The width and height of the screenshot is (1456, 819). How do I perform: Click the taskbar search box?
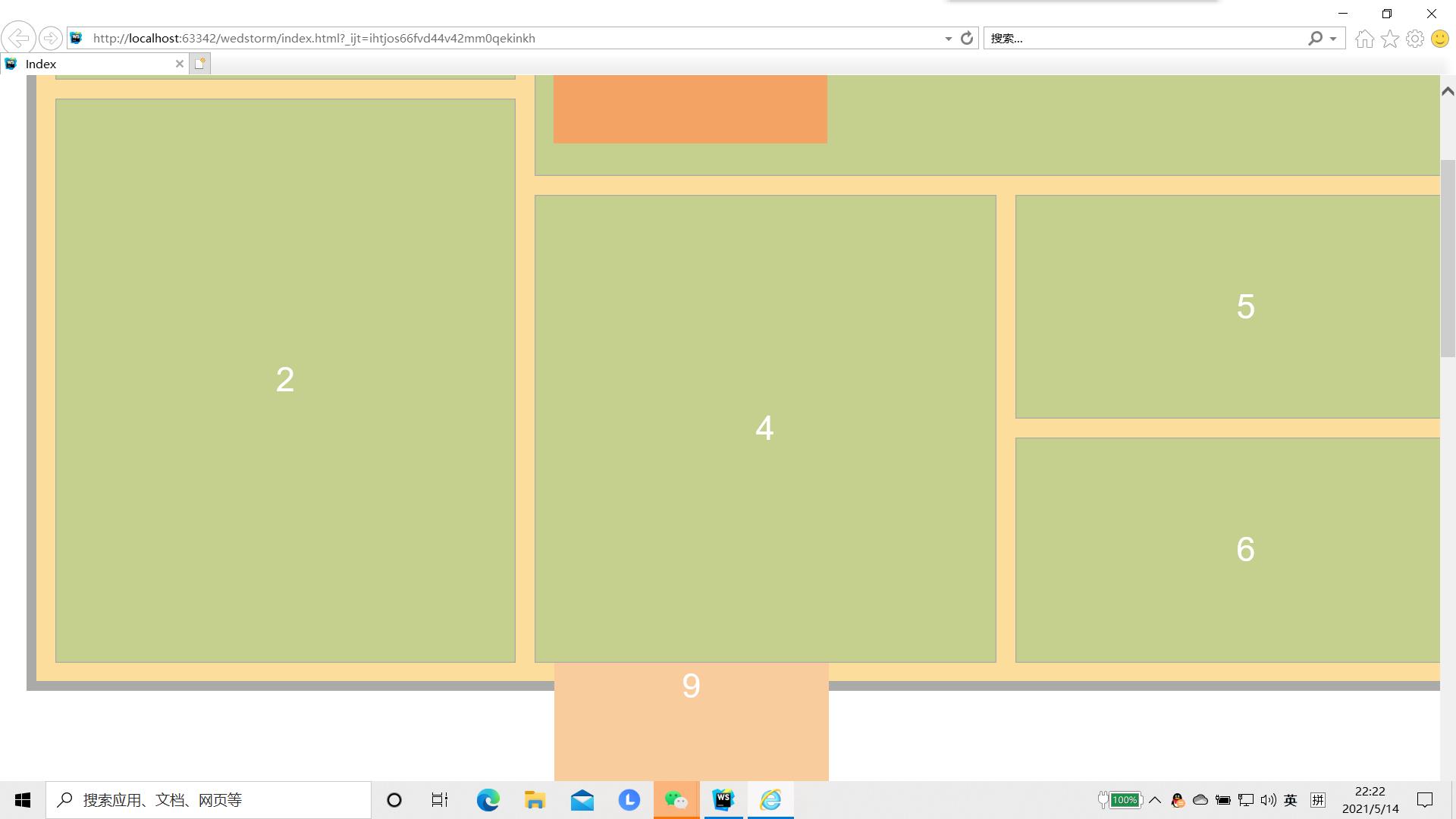click(209, 800)
